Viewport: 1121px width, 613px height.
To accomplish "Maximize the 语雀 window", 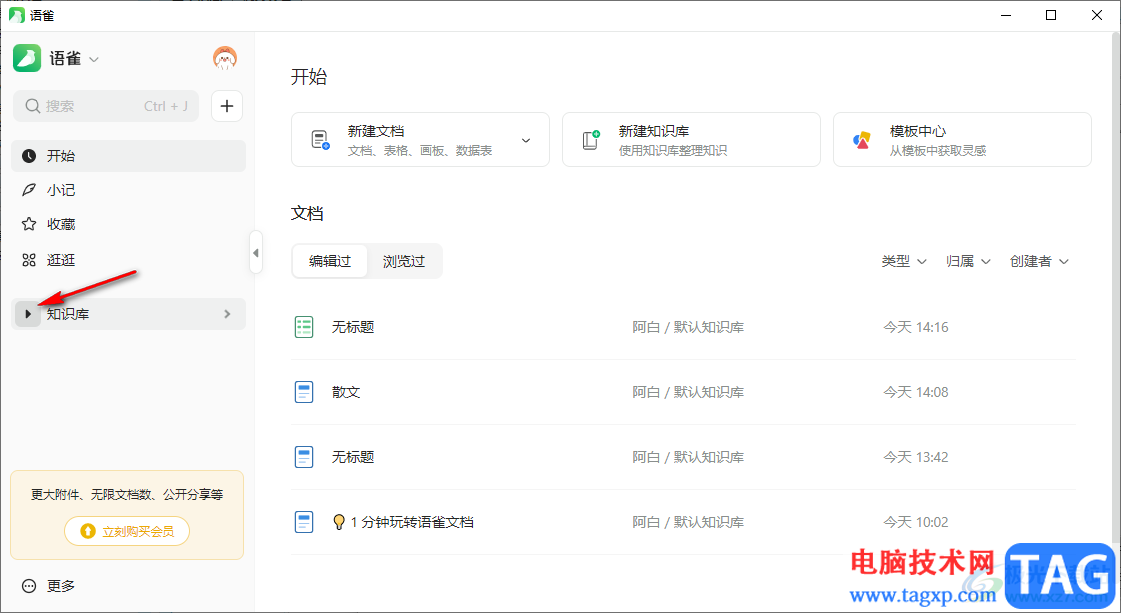I will [x=1051, y=15].
